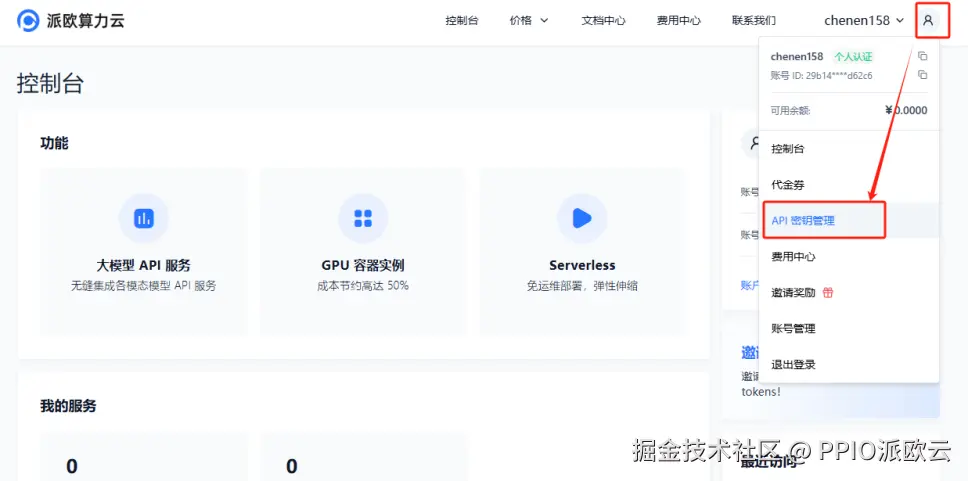Click 成本节约高达 50% description

(x=363, y=286)
